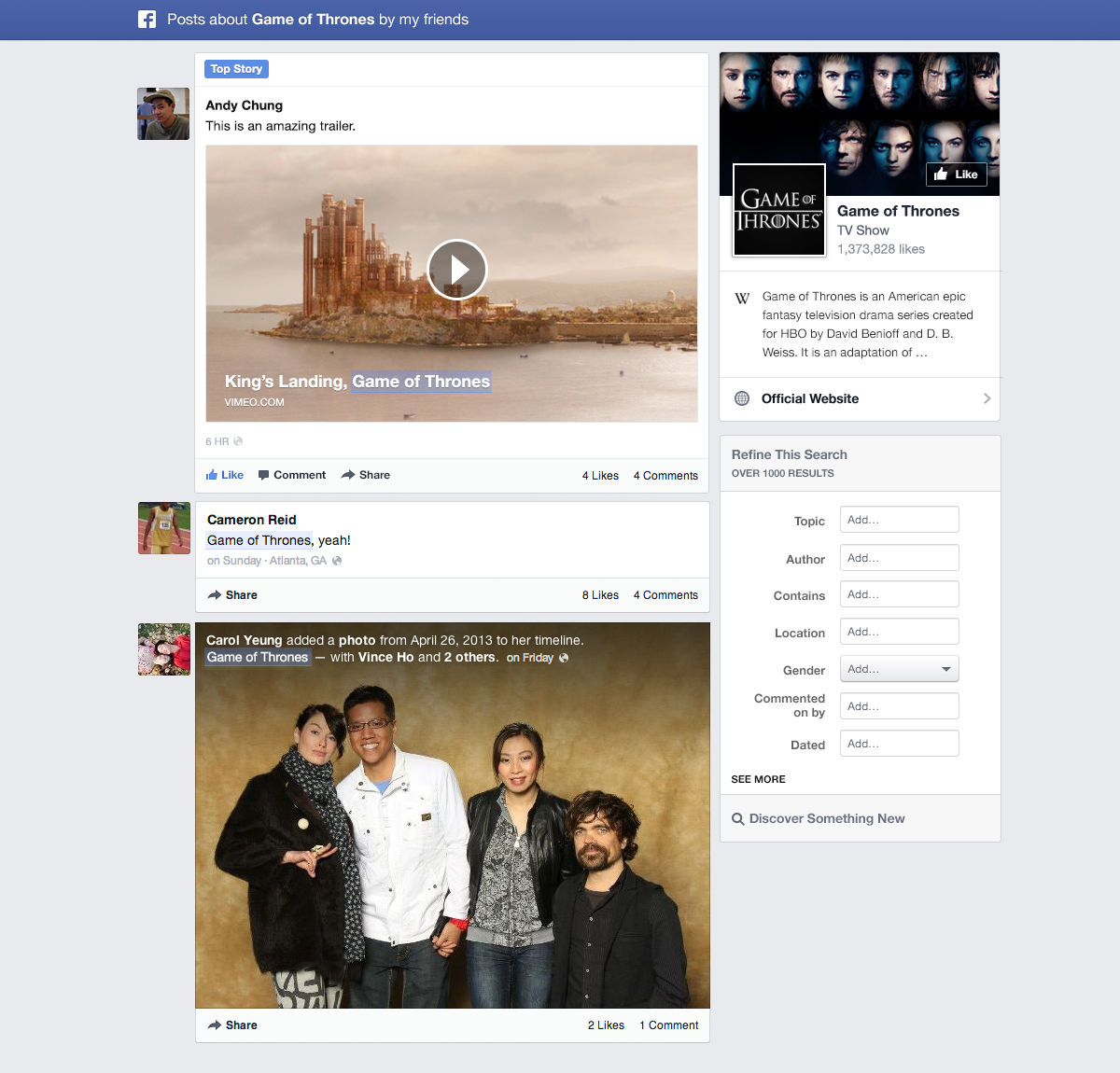Open the Official Website globe link
This screenshot has width=1120, height=1073.
click(742, 398)
